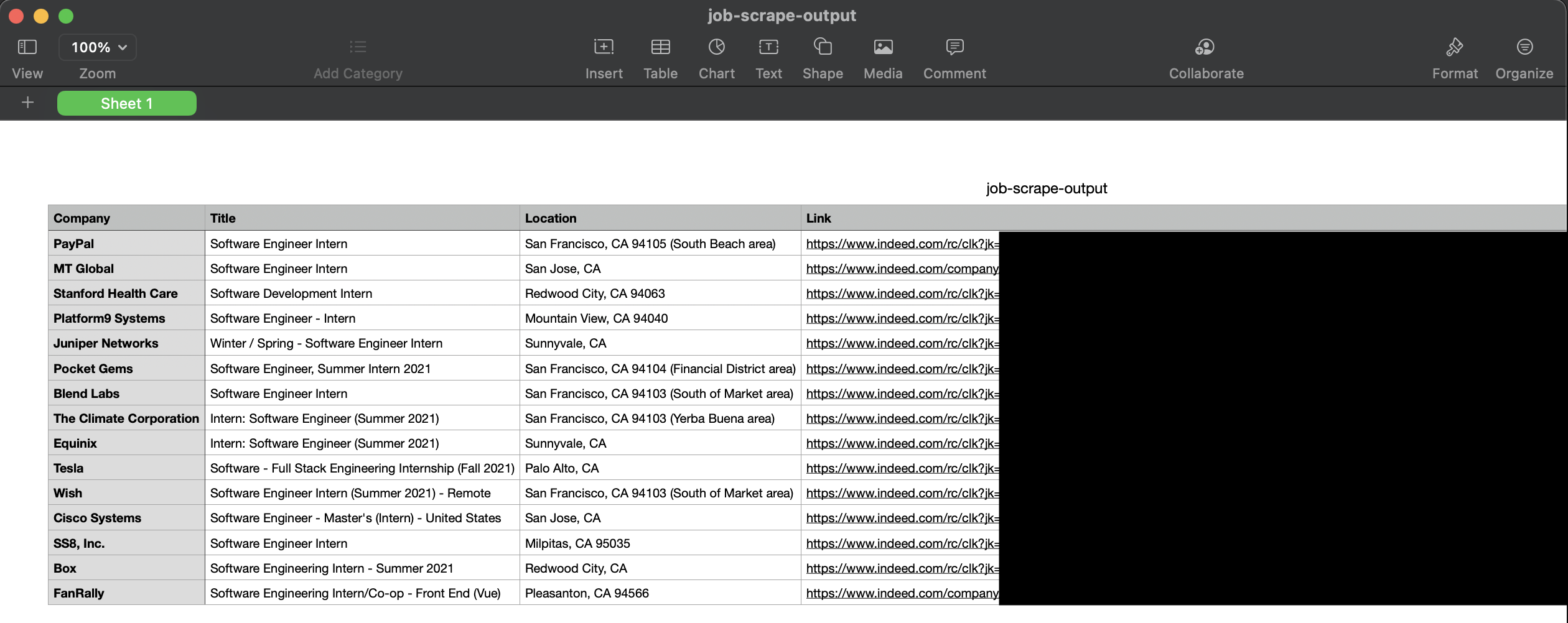Image resolution: width=1568 pixels, height=623 pixels.
Task: Select FanRally's Front End (Vue) title cell
Action: (362, 593)
